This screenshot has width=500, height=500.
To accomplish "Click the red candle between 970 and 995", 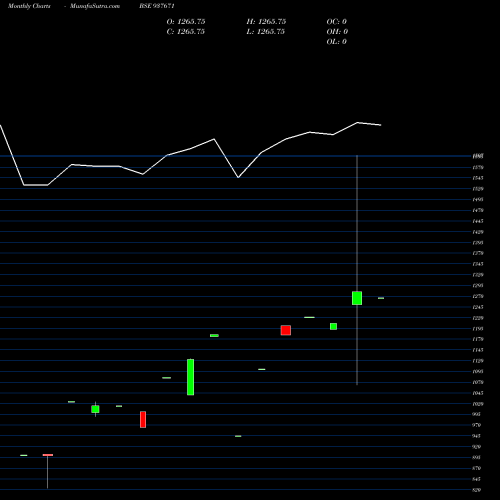I will (143, 419).
